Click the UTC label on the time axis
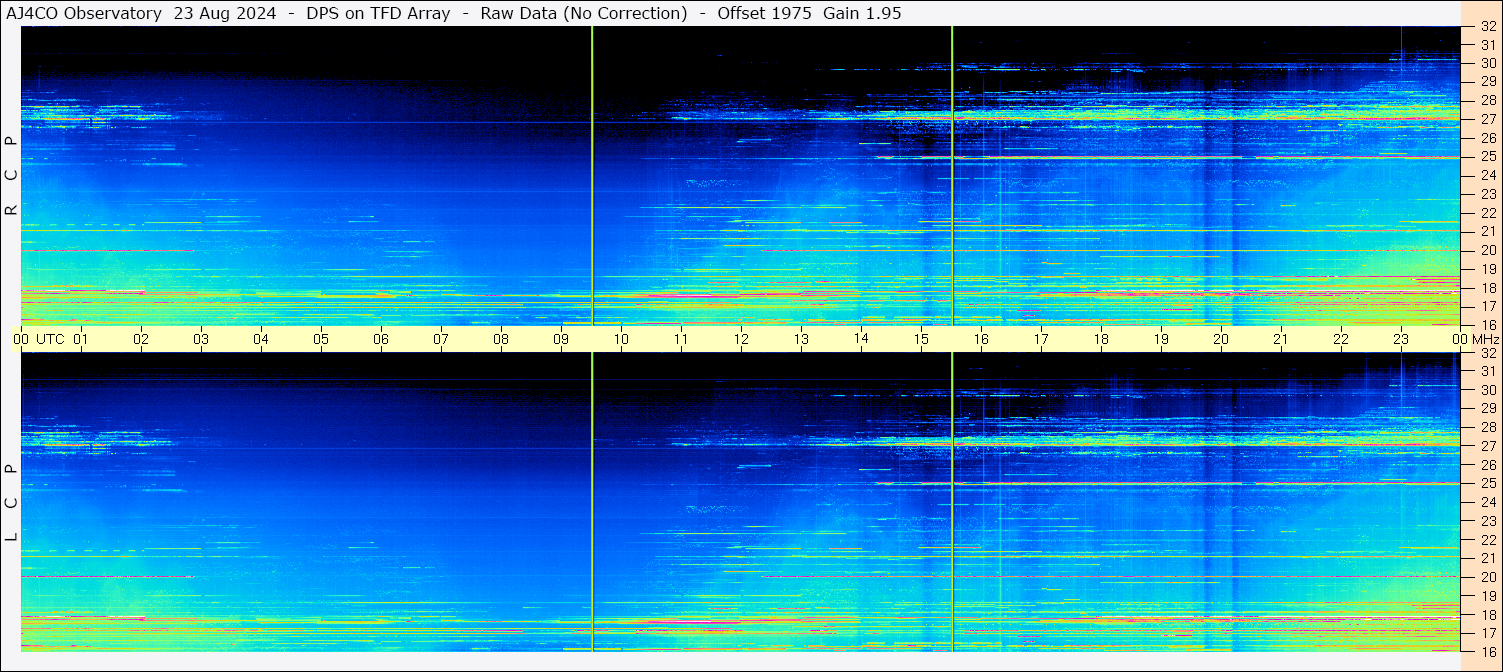This screenshot has width=1503, height=672. point(50,339)
